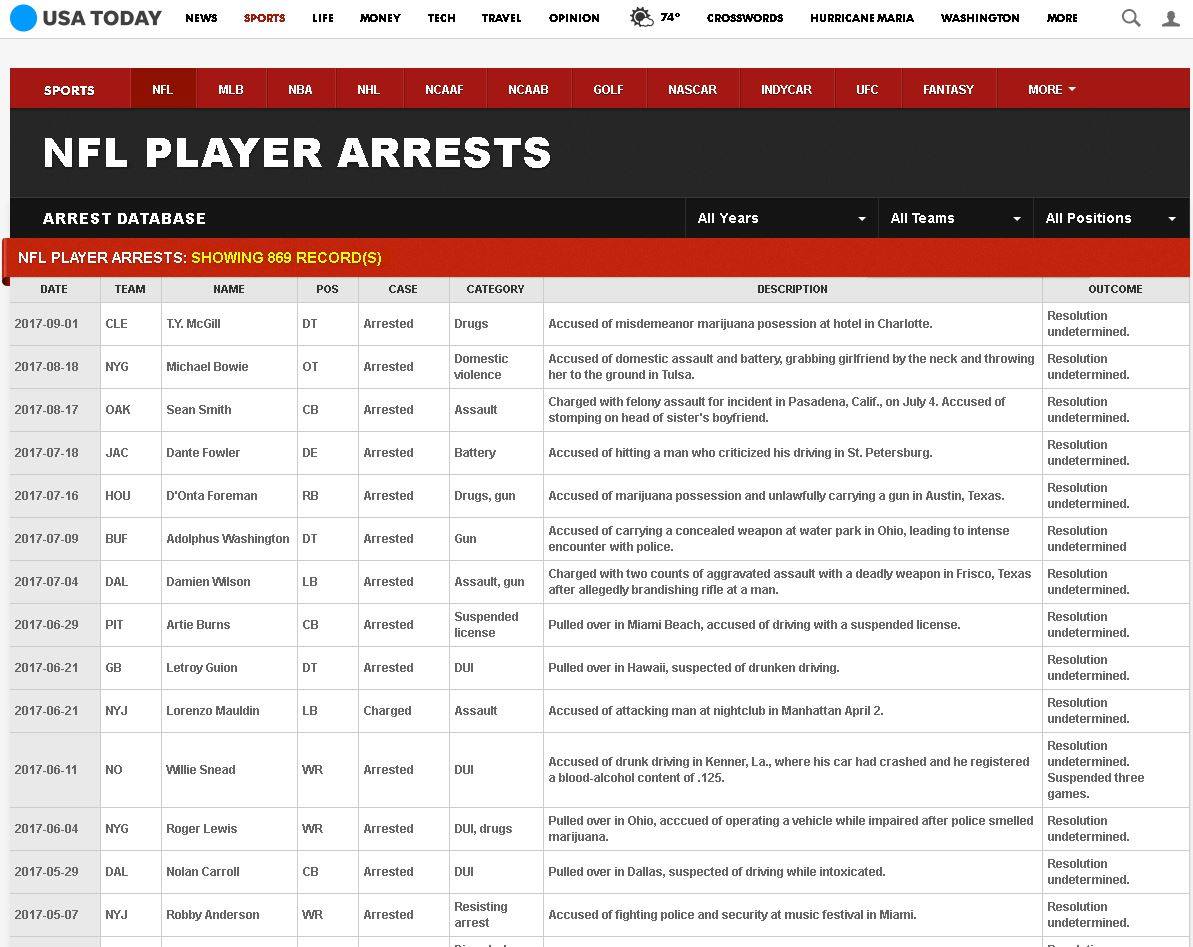The height and width of the screenshot is (947, 1193).
Task: Sort by the OUTCOME column header
Action: click(x=1115, y=289)
